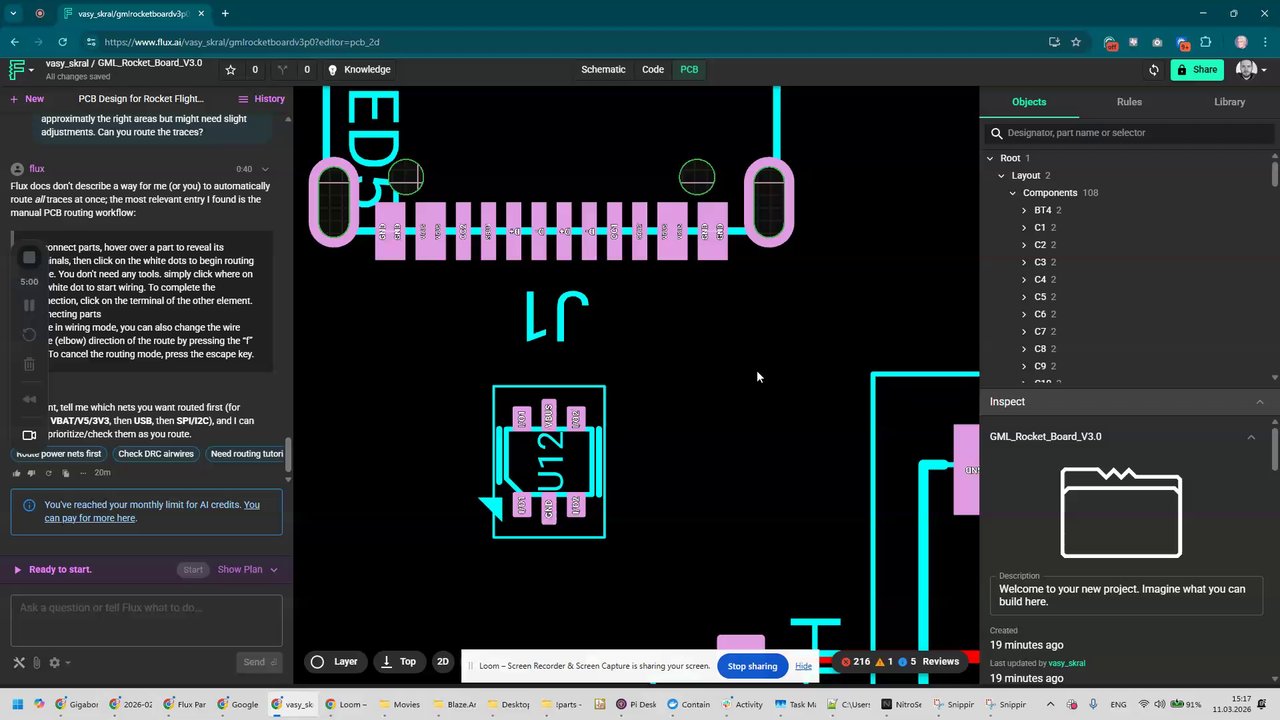Switch to the Schematic view
Image resolution: width=1280 pixels, height=720 pixels.
(603, 70)
